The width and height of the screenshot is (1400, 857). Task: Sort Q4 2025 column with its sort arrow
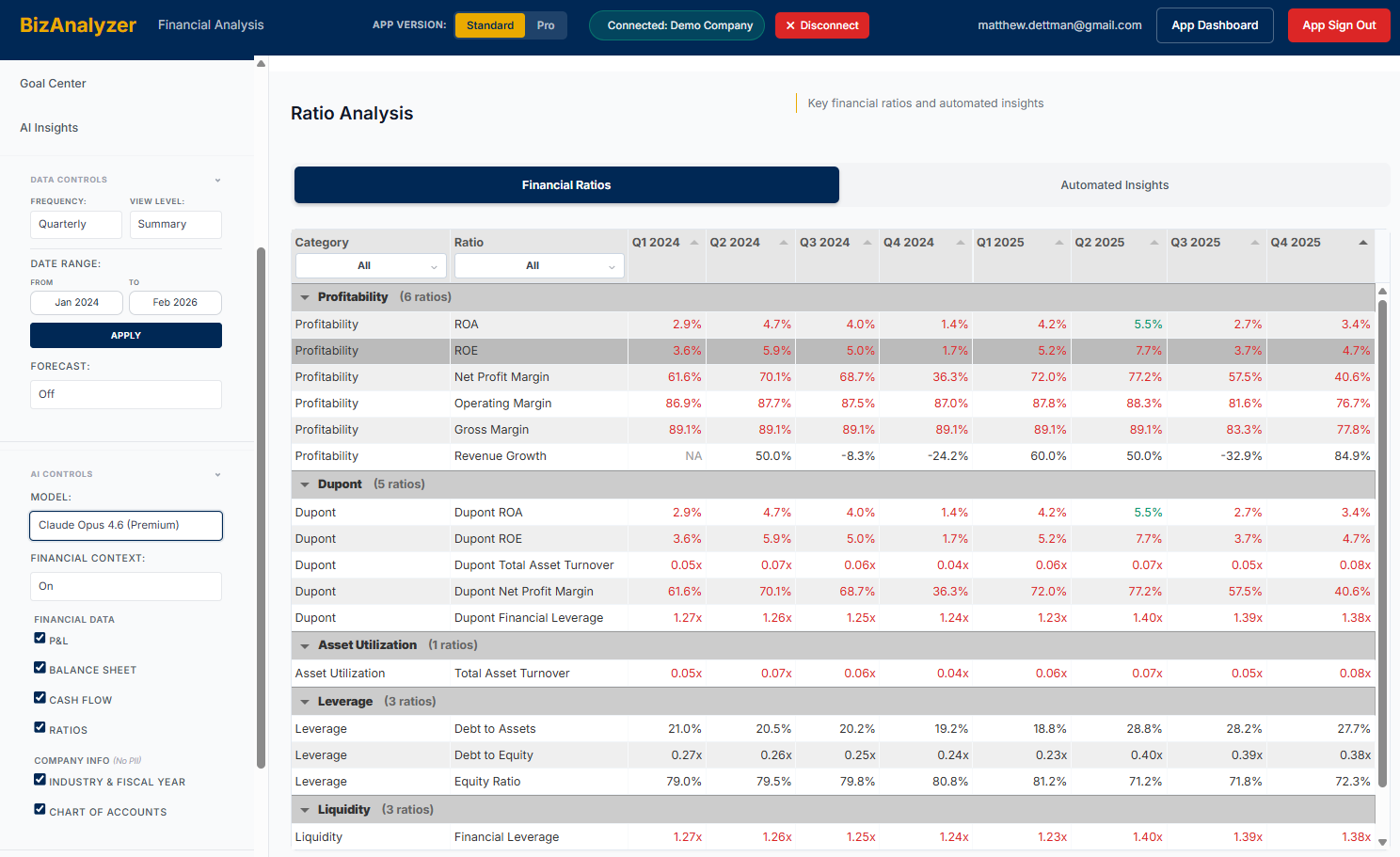click(x=1364, y=241)
